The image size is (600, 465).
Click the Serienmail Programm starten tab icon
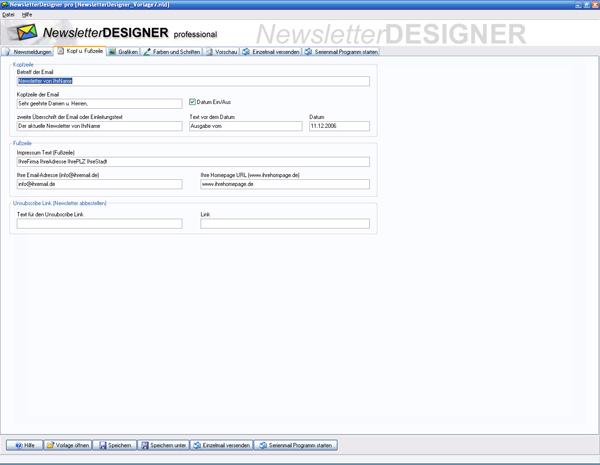(309, 51)
